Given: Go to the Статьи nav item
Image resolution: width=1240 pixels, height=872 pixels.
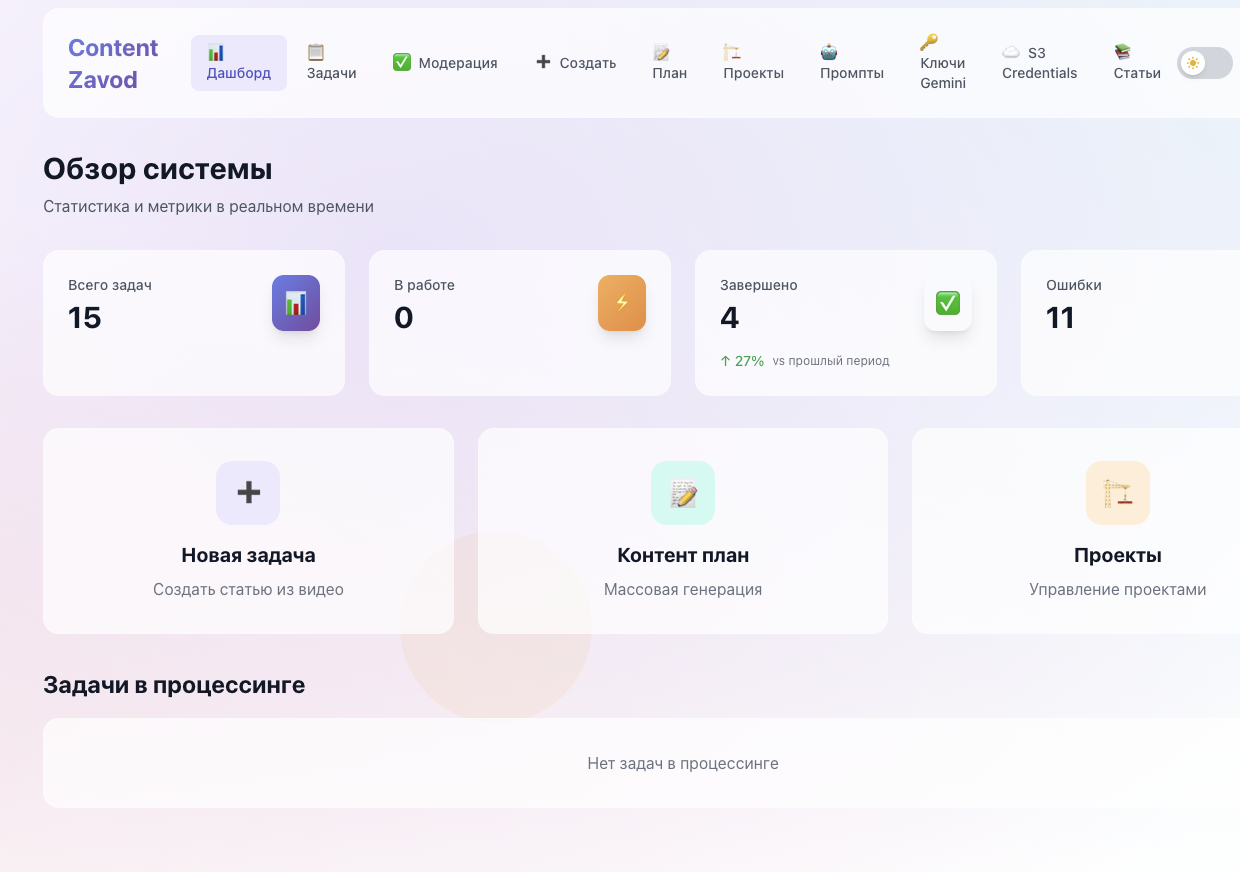Looking at the screenshot, I should click(1137, 63).
